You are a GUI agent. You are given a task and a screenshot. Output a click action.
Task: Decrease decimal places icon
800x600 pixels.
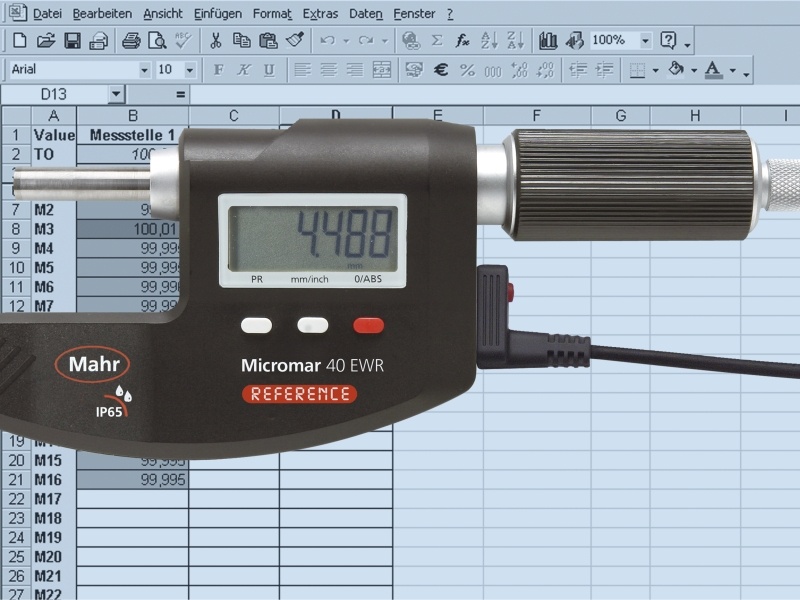click(x=545, y=70)
